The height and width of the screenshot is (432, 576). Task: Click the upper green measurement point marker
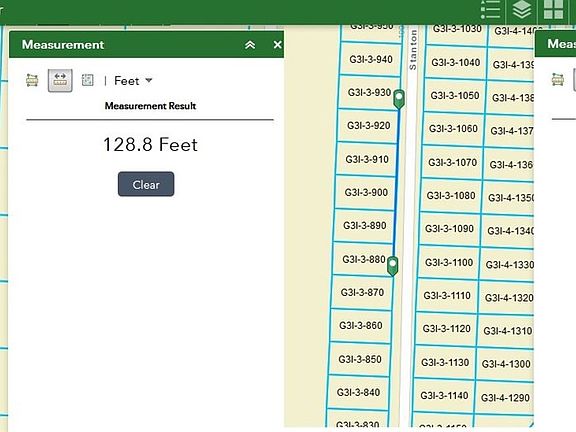(x=399, y=98)
